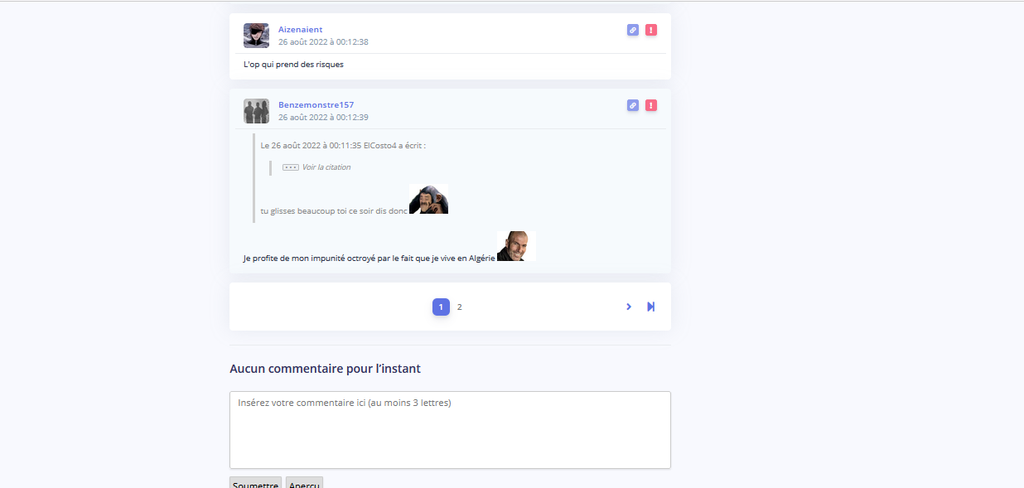Focus the comment text box
This screenshot has height=488, width=1024.
(450, 429)
